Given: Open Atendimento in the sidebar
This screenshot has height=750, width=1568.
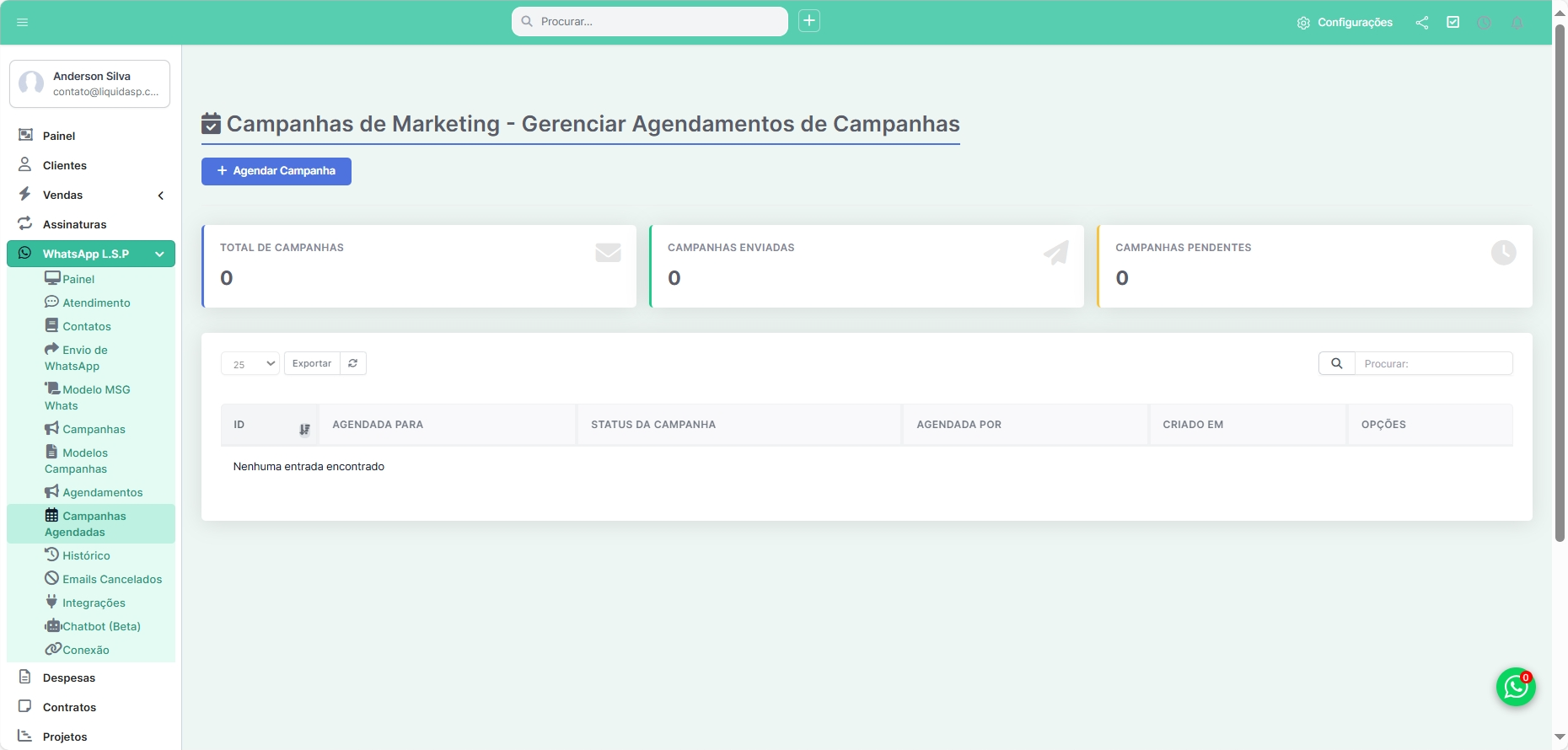Looking at the screenshot, I should [96, 303].
